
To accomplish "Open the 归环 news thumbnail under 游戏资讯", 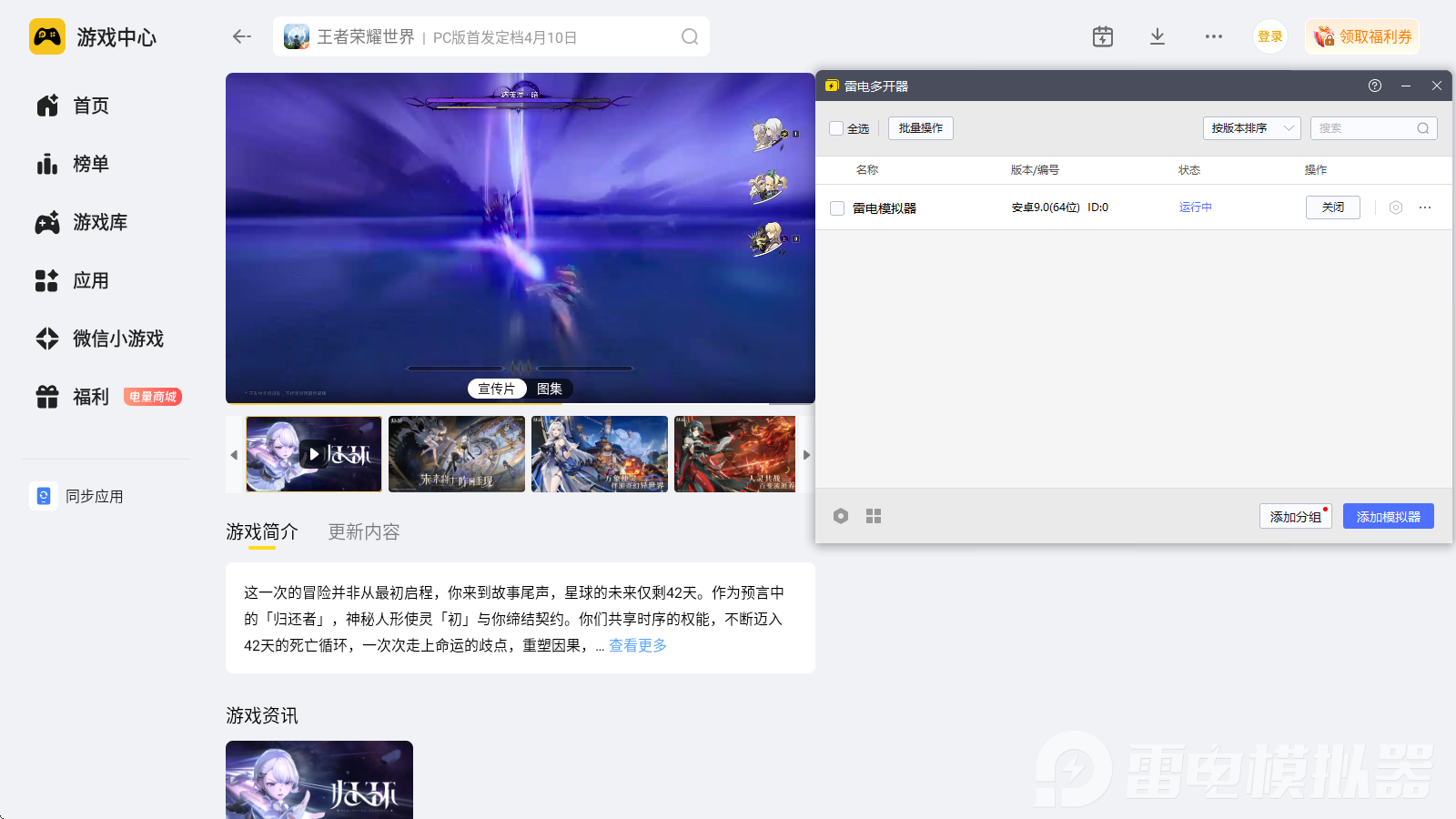I will coord(319,780).
